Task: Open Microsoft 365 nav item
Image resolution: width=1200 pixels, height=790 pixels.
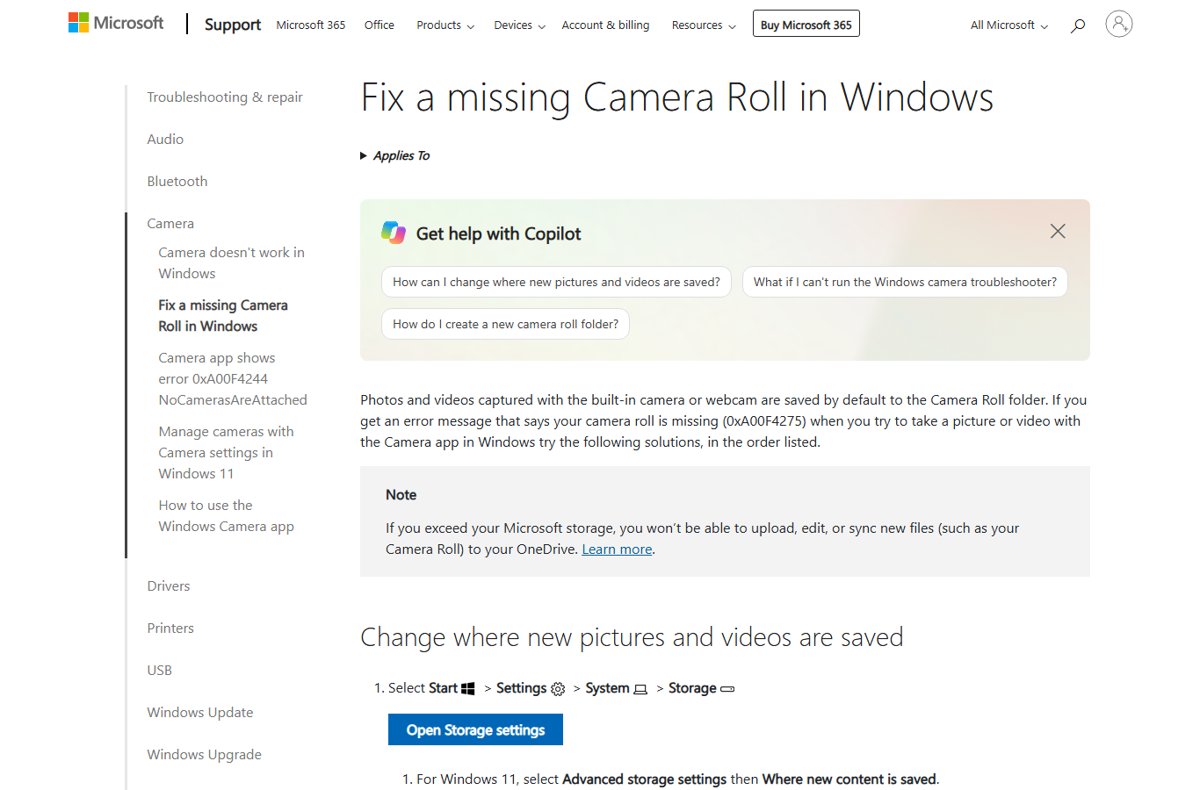Action: click(311, 25)
